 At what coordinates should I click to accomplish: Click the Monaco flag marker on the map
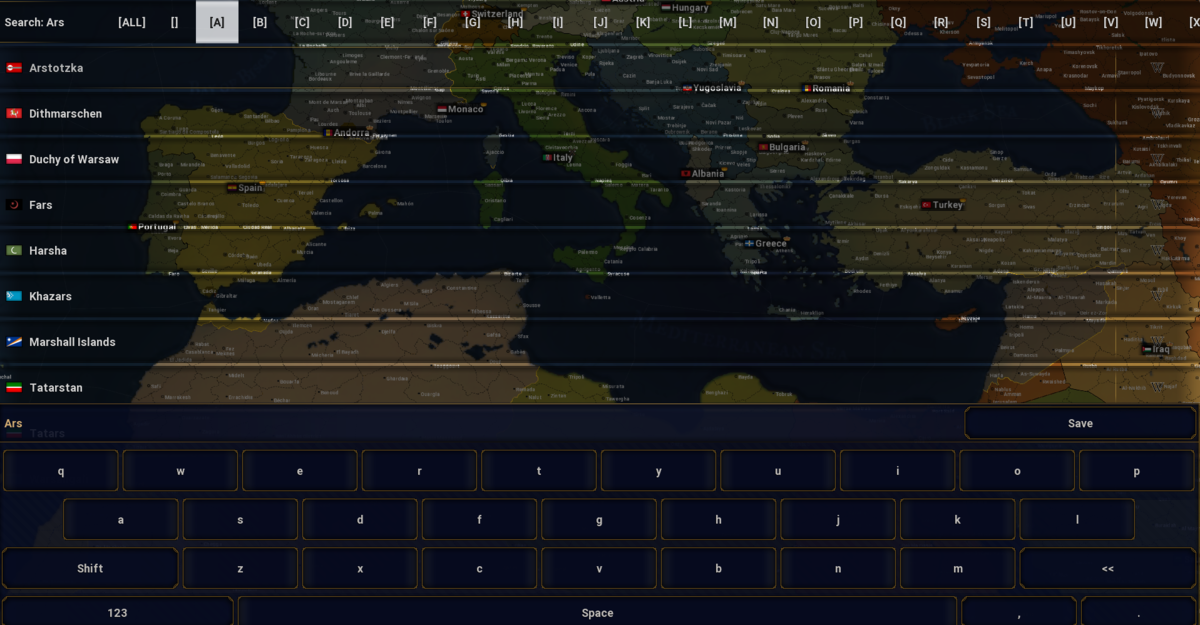point(442,110)
